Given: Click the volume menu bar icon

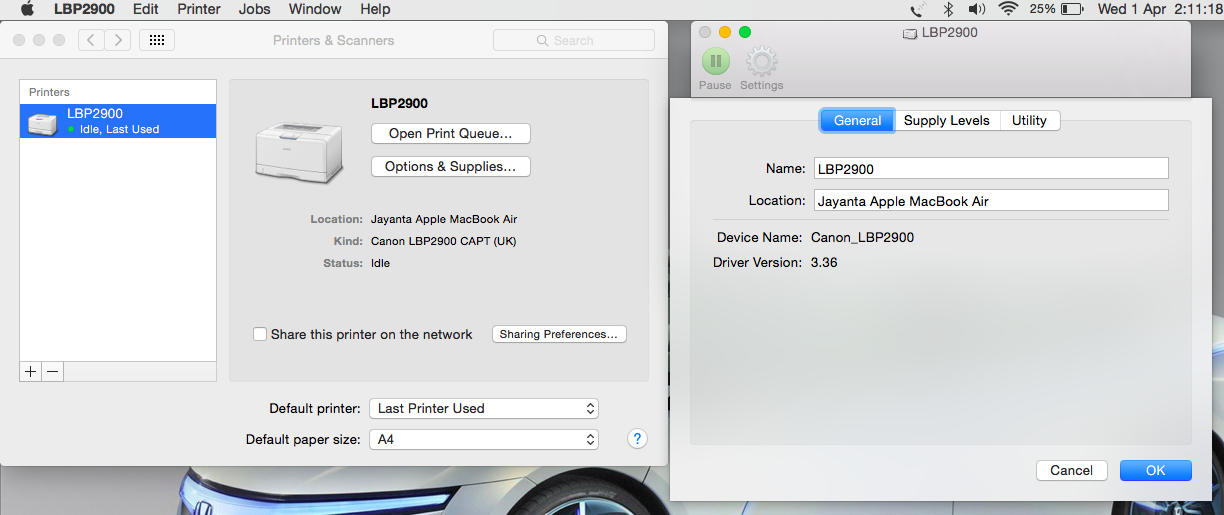Looking at the screenshot, I should pyautogui.click(x=977, y=9).
